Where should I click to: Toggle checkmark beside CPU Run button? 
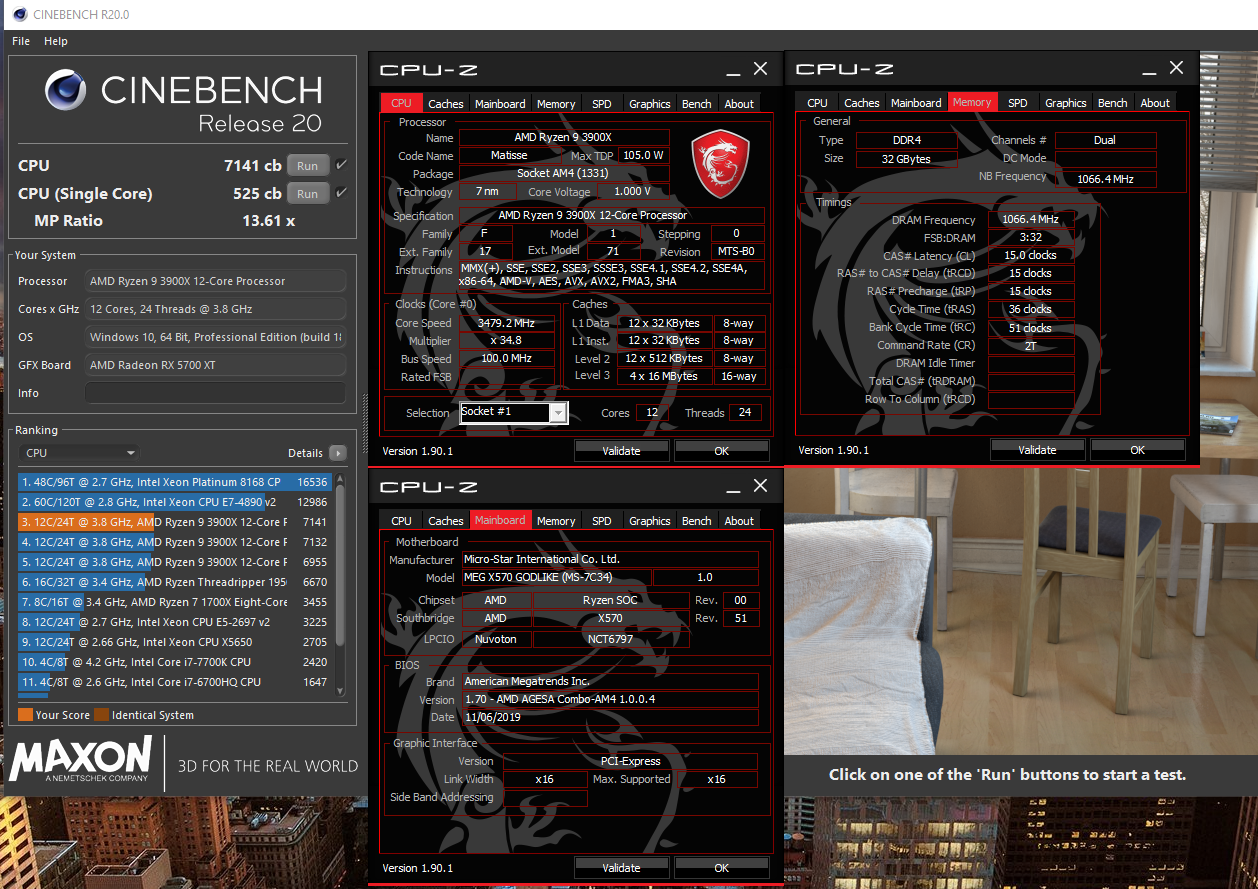(342, 166)
